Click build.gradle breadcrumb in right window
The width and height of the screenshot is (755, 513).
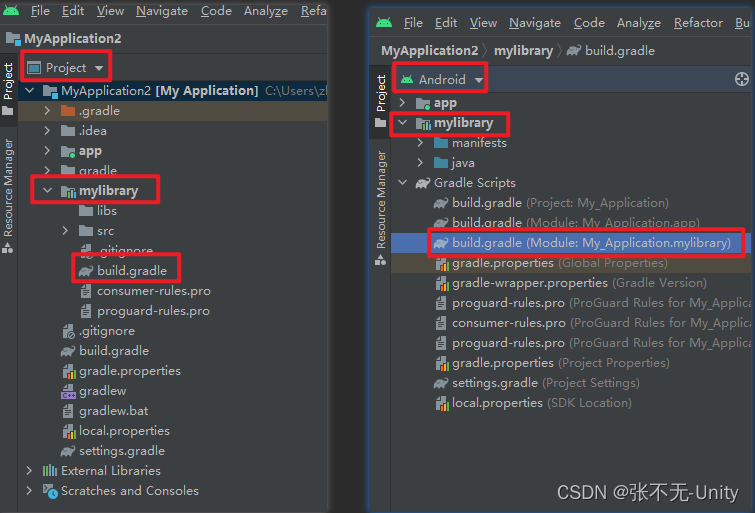[611, 51]
